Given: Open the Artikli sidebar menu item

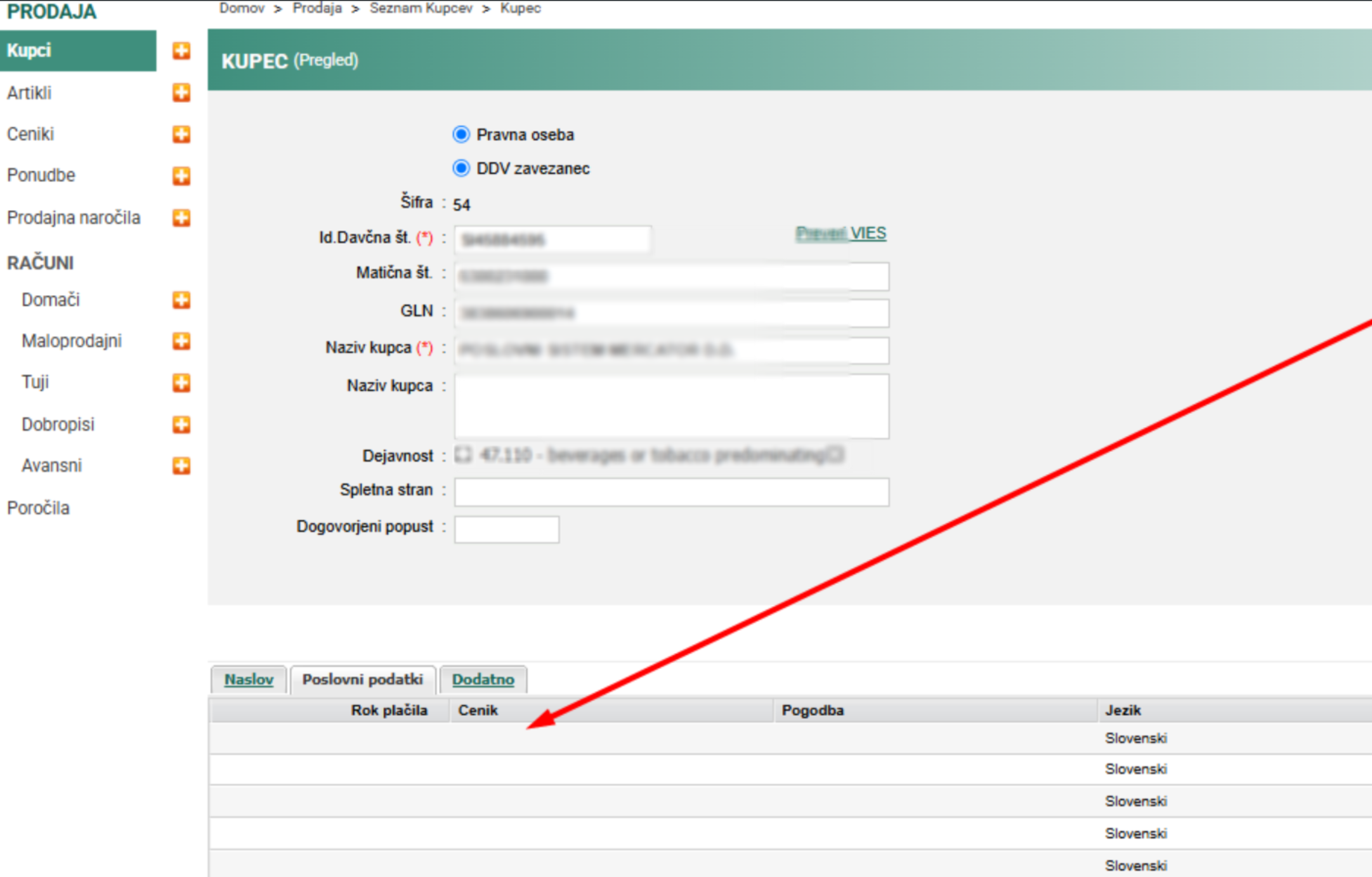Looking at the screenshot, I should click(x=29, y=93).
